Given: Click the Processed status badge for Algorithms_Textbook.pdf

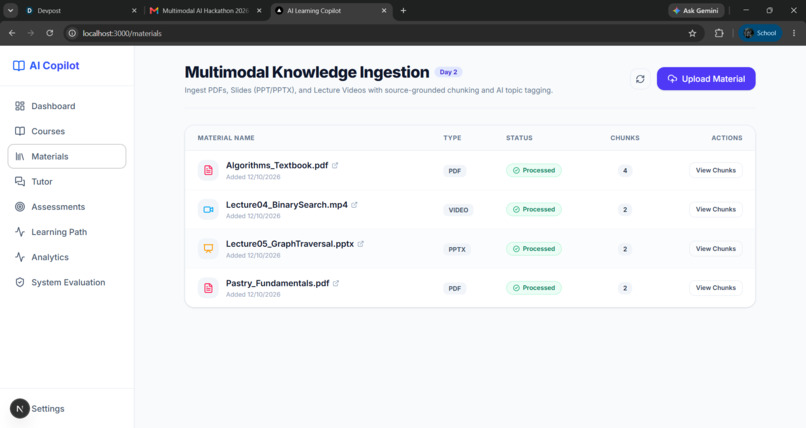Looking at the screenshot, I should 534,170.
